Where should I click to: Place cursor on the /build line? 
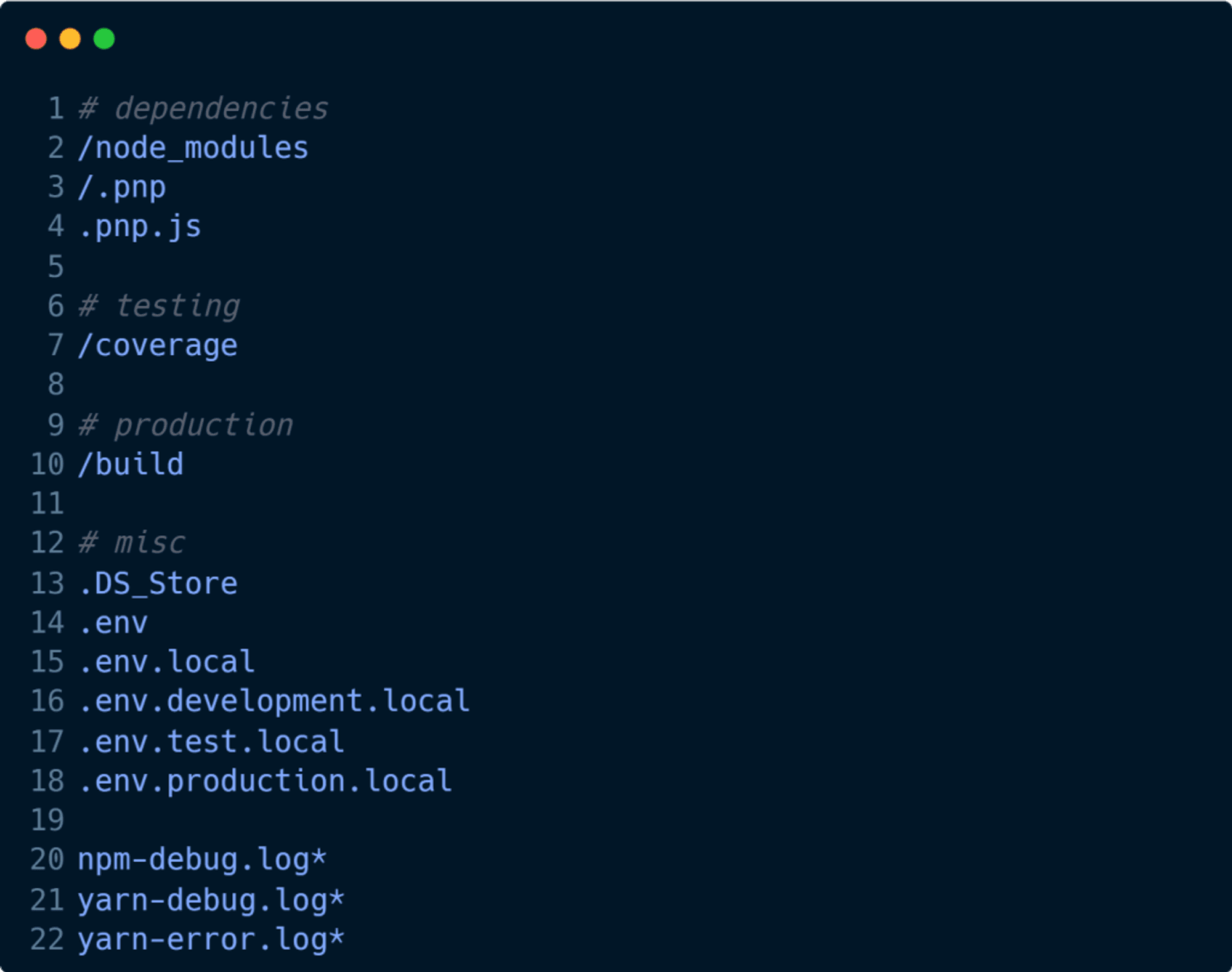pos(131,464)
